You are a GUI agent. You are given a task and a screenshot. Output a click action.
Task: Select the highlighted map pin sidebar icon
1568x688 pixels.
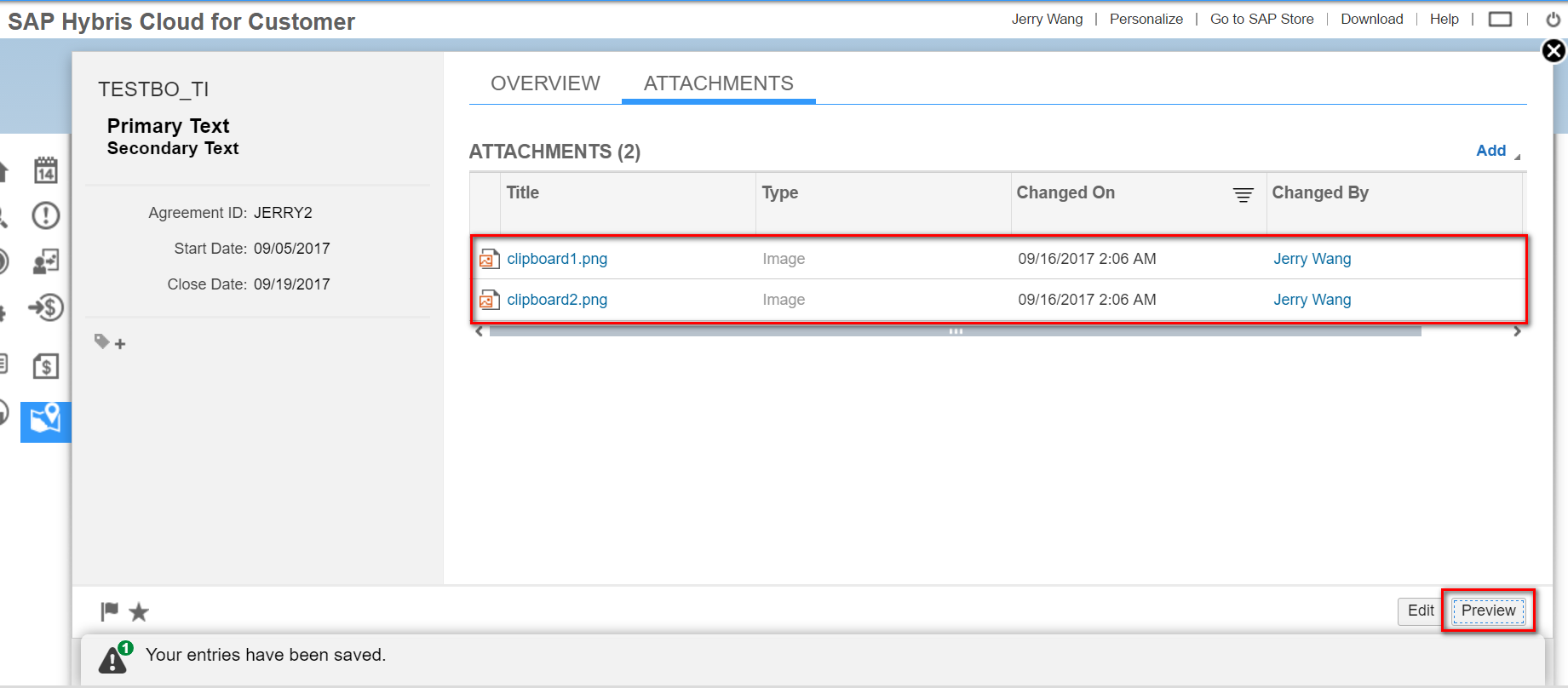coord(46,421)
